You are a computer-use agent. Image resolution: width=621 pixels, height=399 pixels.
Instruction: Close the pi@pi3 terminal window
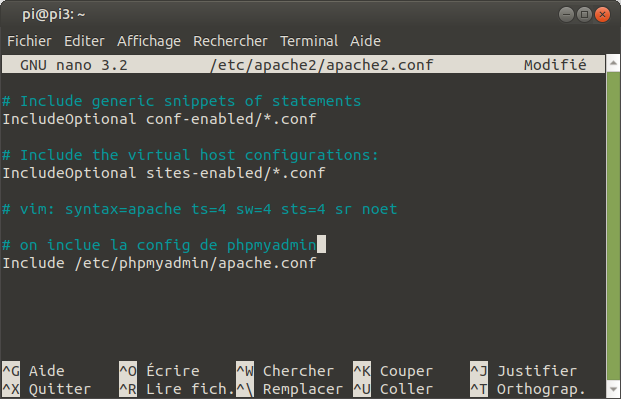point(602,15)
